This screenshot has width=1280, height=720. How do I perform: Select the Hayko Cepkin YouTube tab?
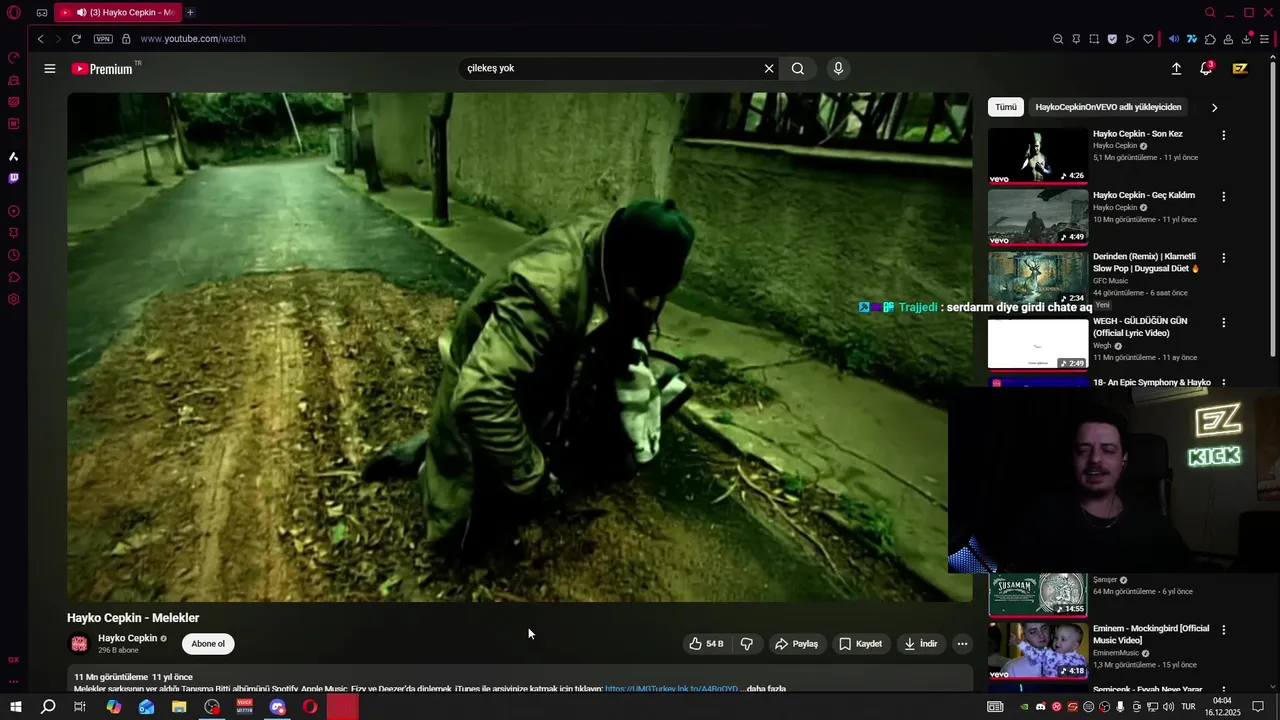[118, 13]
